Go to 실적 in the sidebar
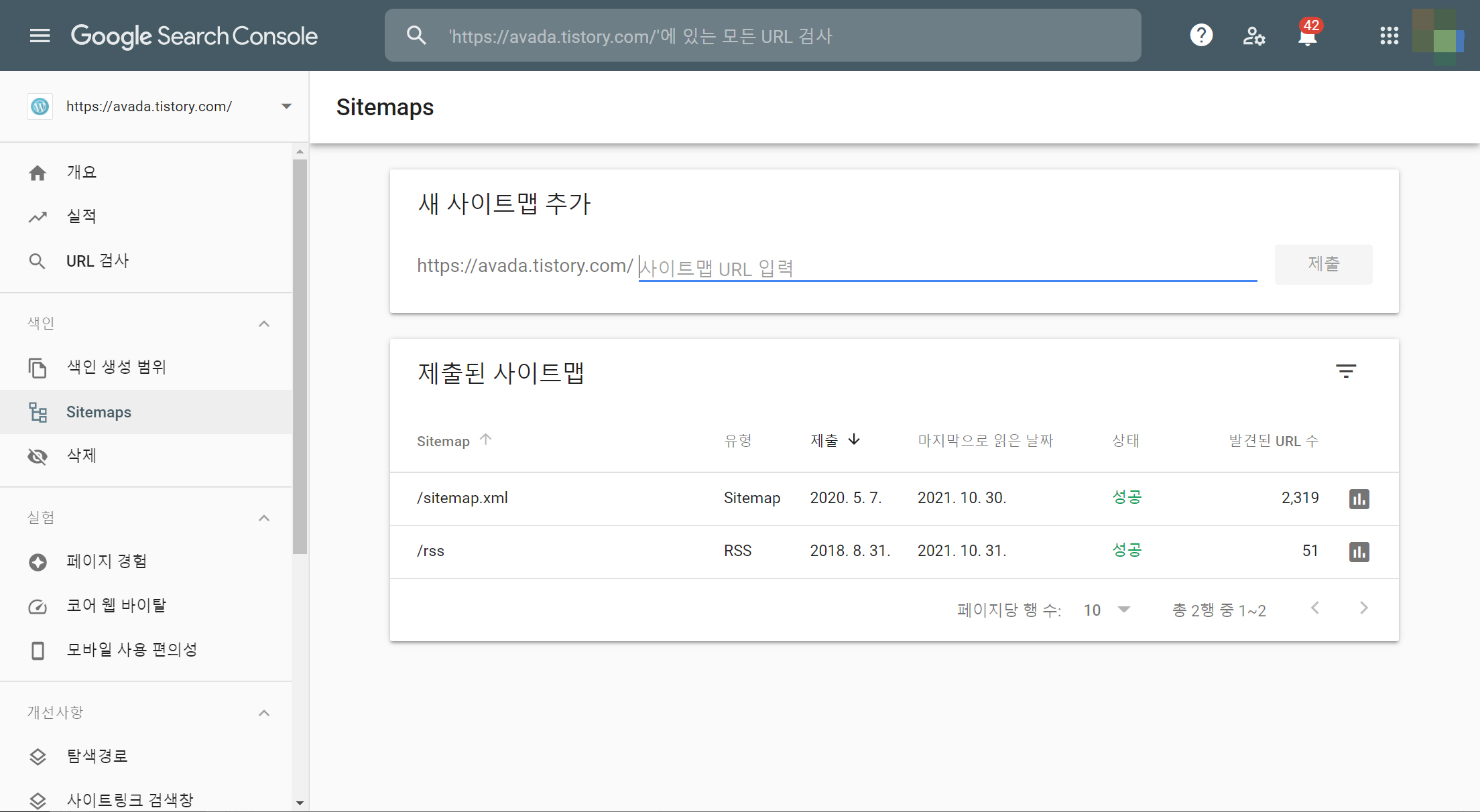This screenshot has width=1480, height=812. [82, 216]
